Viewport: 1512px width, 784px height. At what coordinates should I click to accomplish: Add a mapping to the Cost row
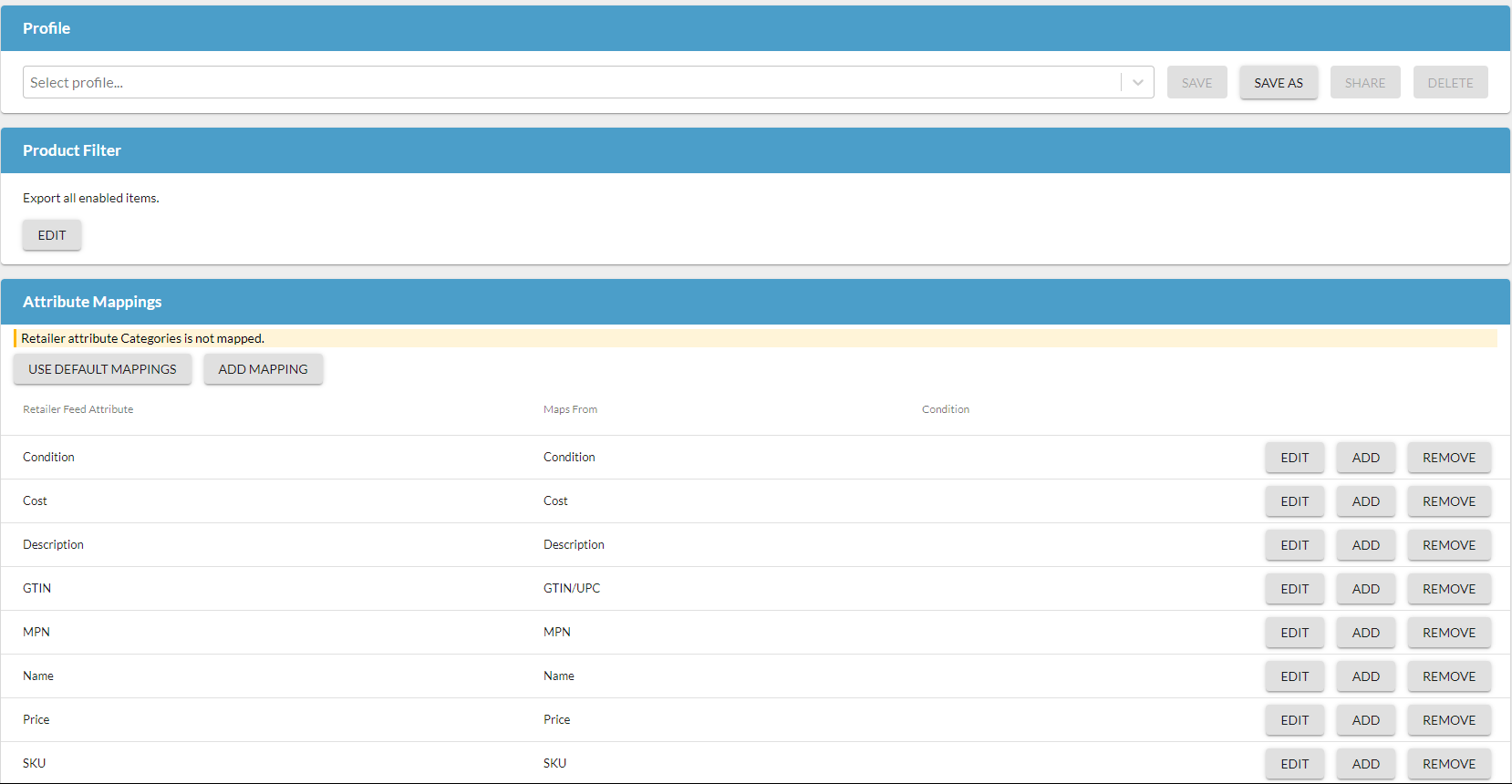tap(1365, 501)
